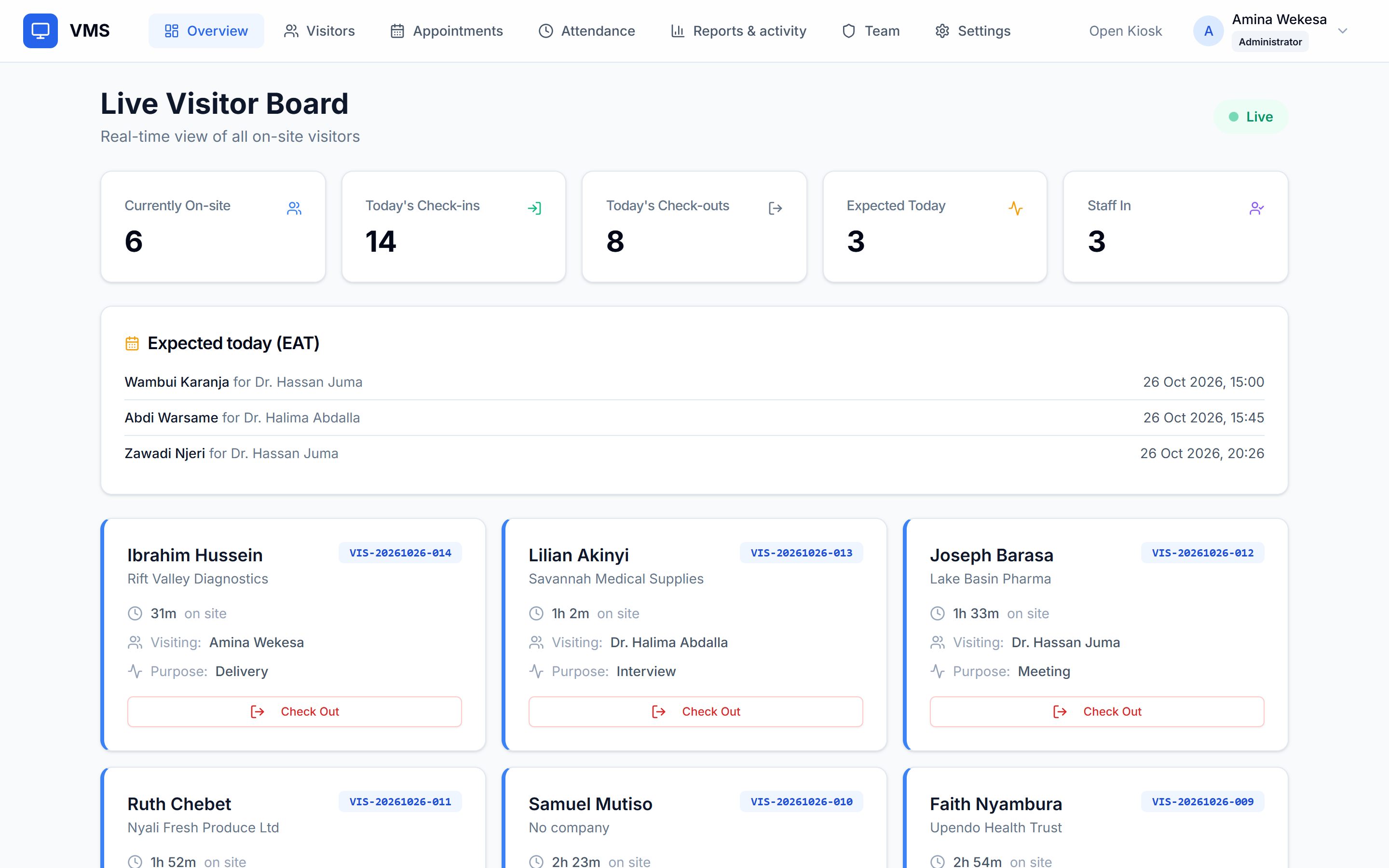Click badge VIS-20261026-013
The image size is (1389, 868).
pyautogui.click(x=801, y=553)
